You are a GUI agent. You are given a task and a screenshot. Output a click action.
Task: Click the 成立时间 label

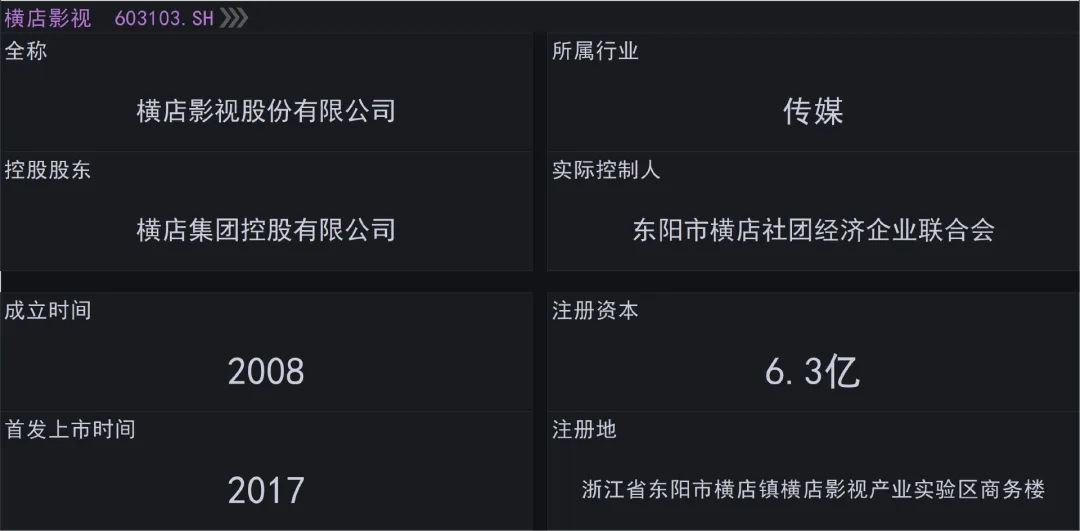(x=48, y=311)
